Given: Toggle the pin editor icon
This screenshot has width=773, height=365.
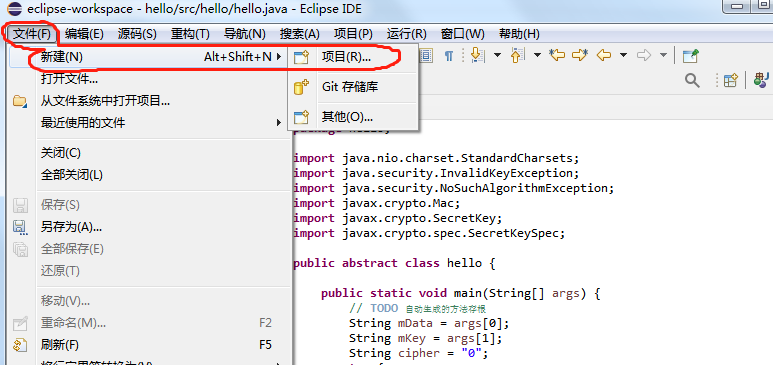Looking at the screenshot, I should 691,55.
